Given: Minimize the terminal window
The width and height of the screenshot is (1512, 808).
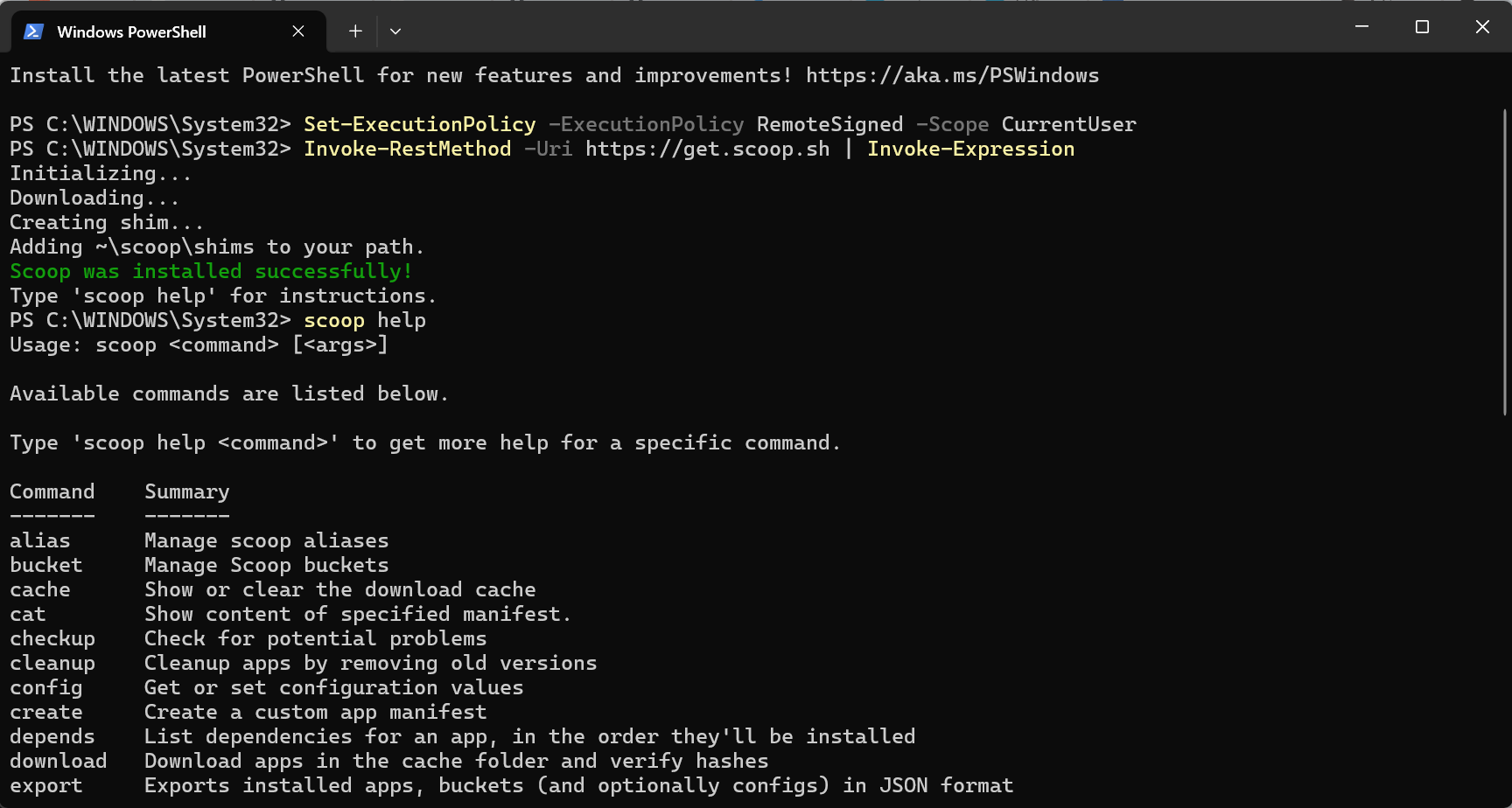Looking at the screenshot, I should pyautogui.click(x=1361, y=27).
